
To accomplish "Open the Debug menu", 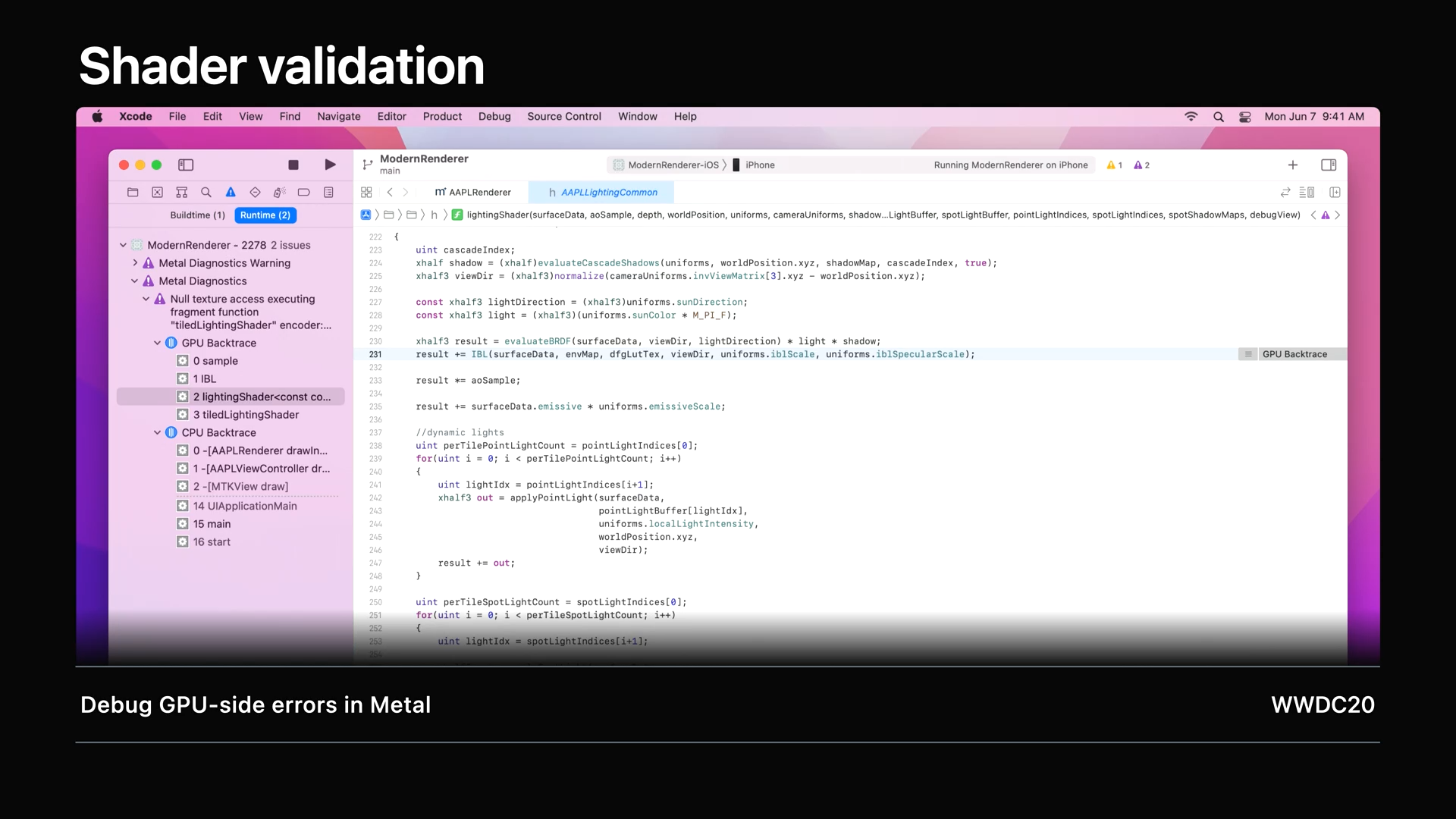I will [494, 117].
